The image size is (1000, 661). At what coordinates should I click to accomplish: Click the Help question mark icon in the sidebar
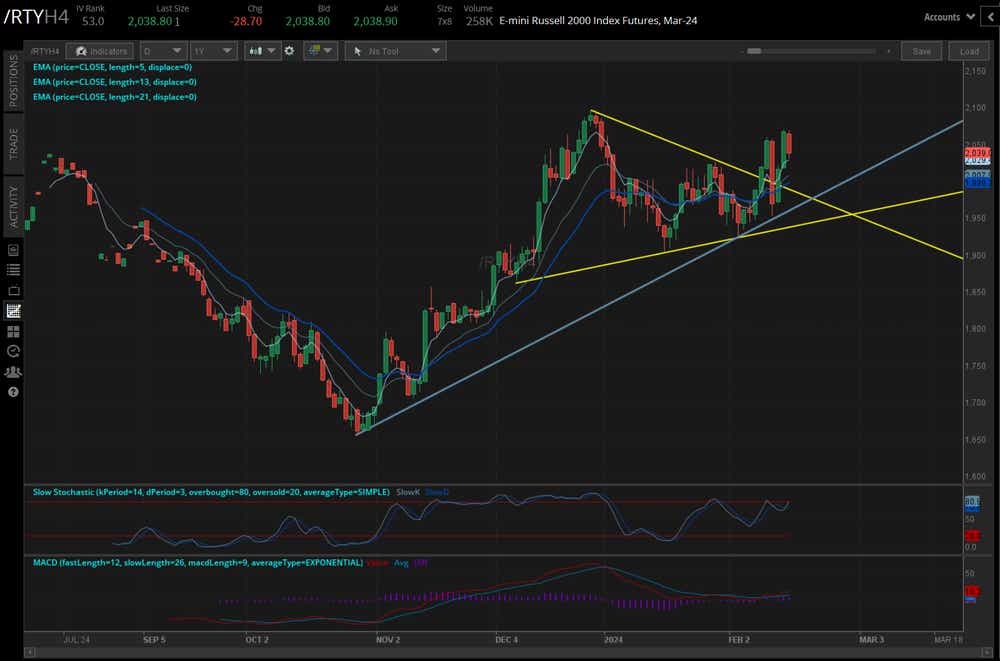click(x=11, y=390)
